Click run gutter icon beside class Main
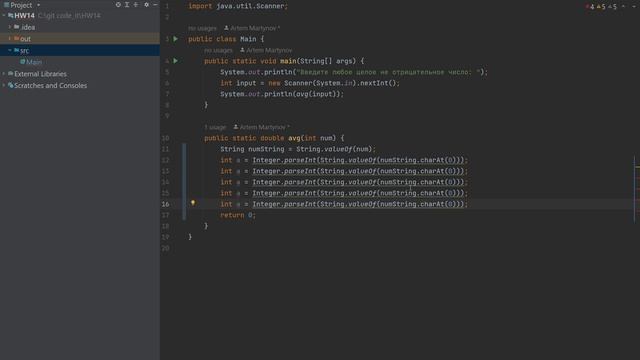Viewport: 640px width, 360px height. coord(176,39)
